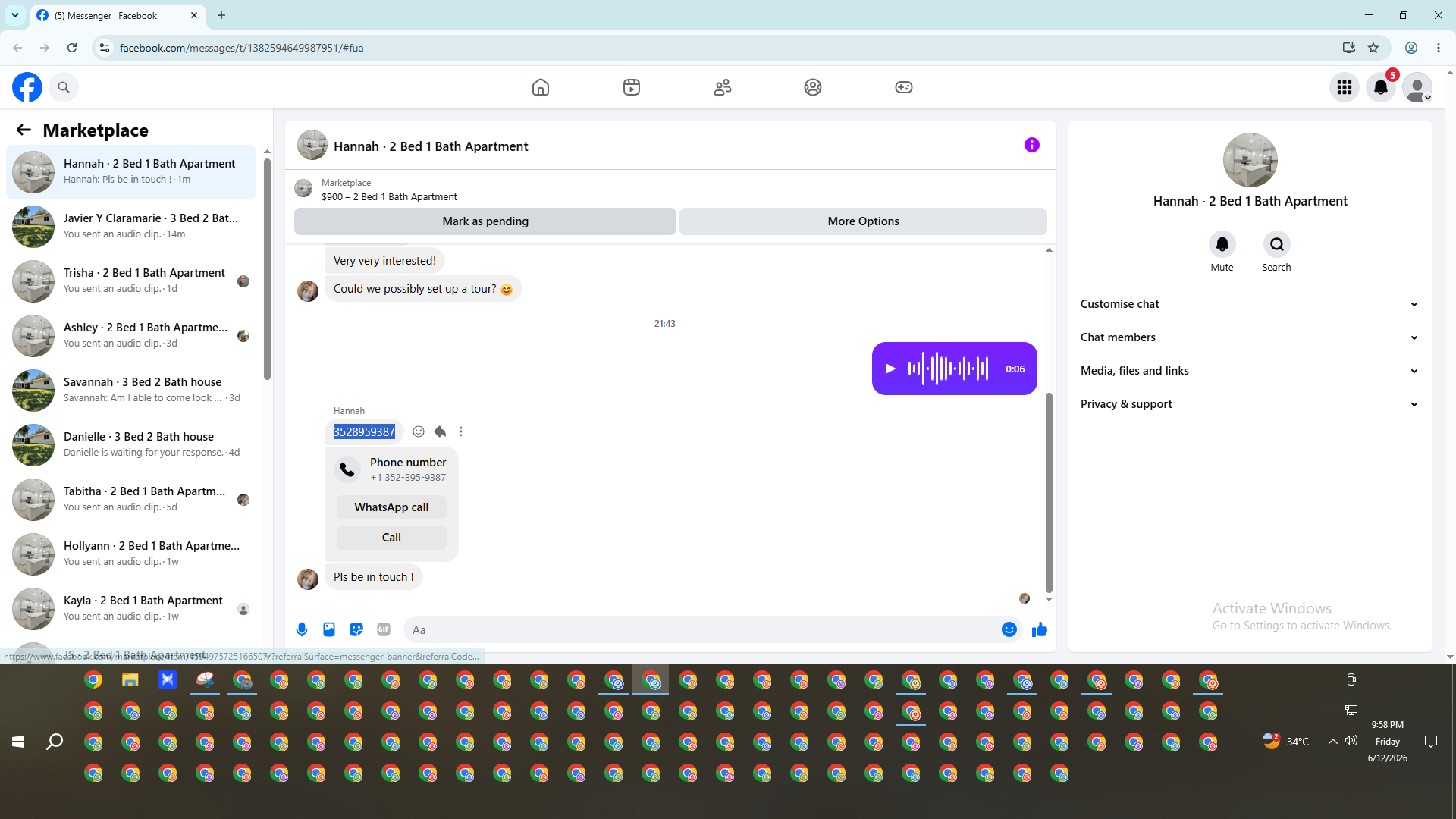Expand the Privacy & support section

pos(1250,404)
